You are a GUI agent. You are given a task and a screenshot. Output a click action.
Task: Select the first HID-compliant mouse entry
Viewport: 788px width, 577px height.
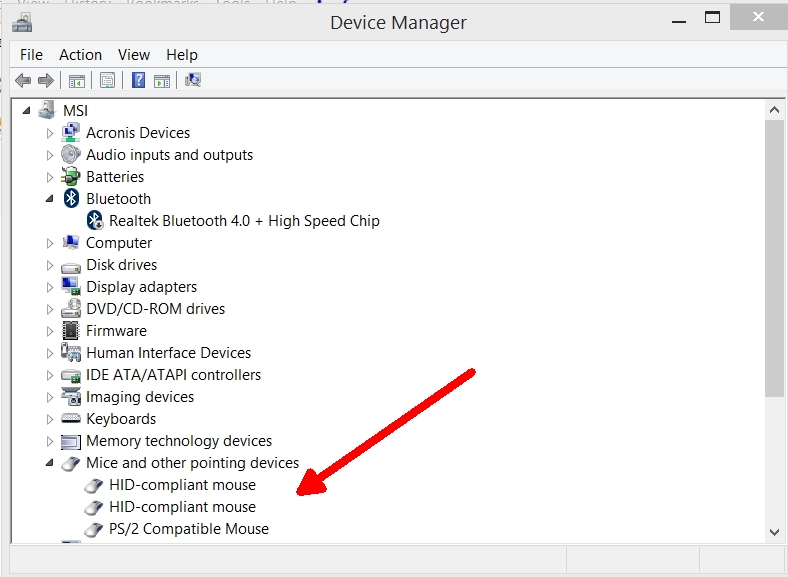(x=182, y=485)
